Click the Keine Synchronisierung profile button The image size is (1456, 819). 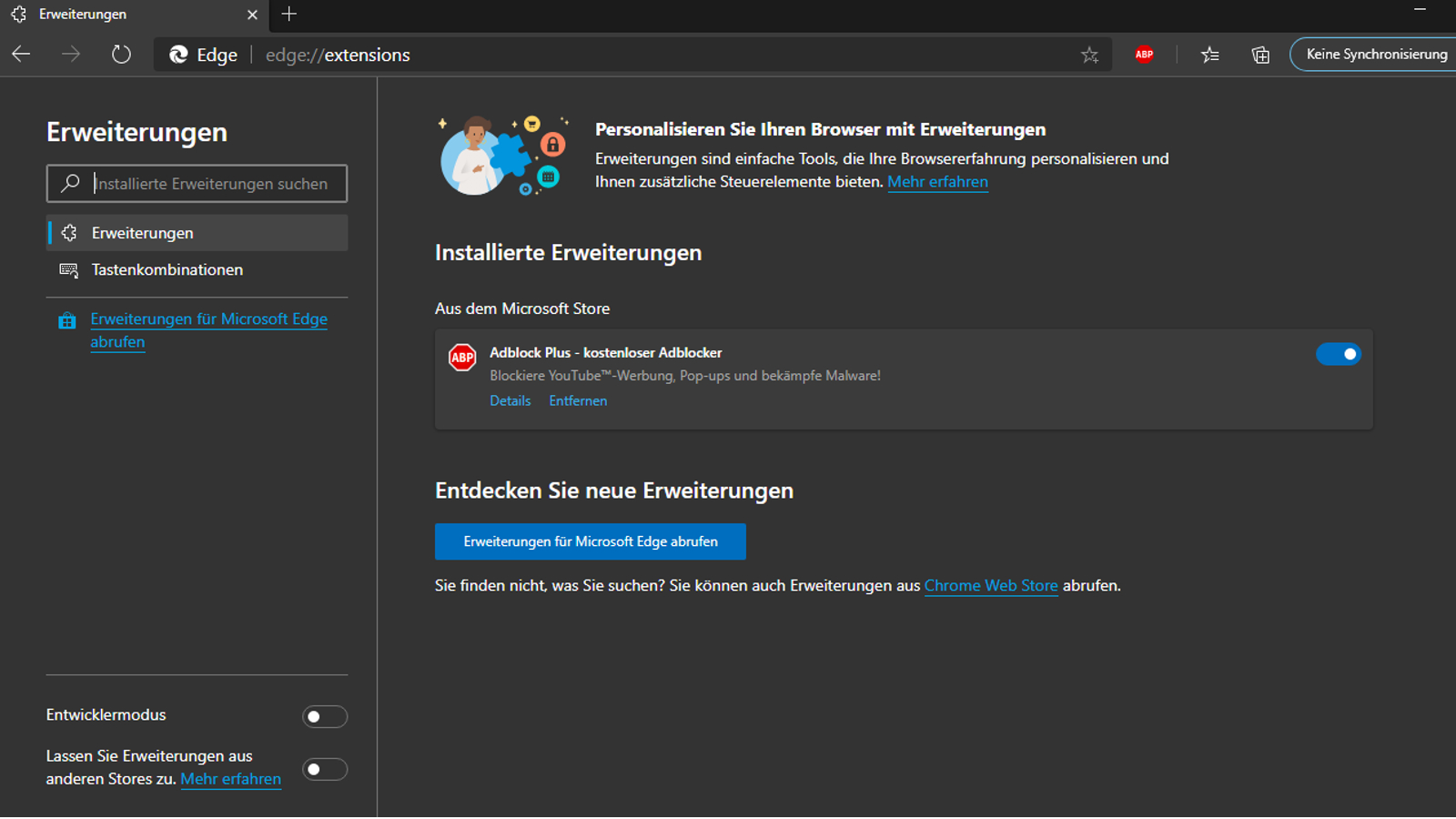click(x=1374, y=55)
